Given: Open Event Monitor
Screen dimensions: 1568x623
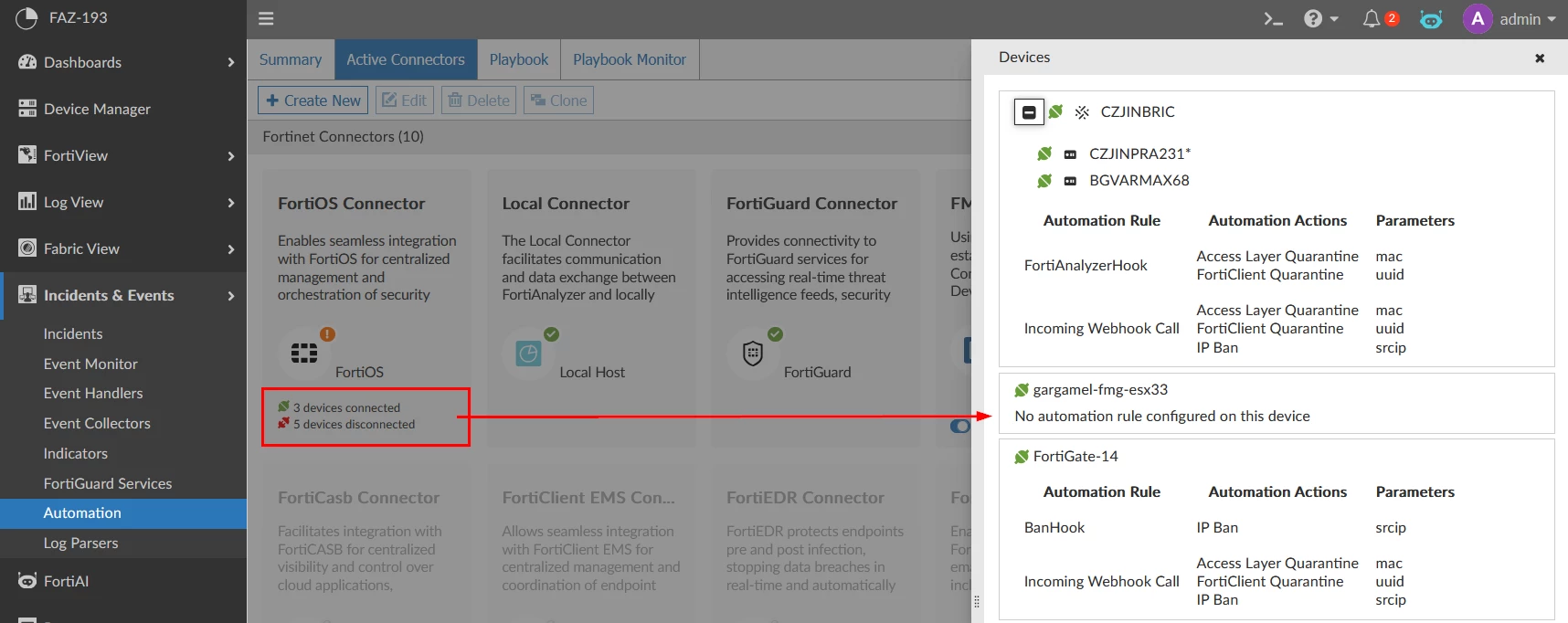Looking at the screenshot, I should (x=90, y=364).
